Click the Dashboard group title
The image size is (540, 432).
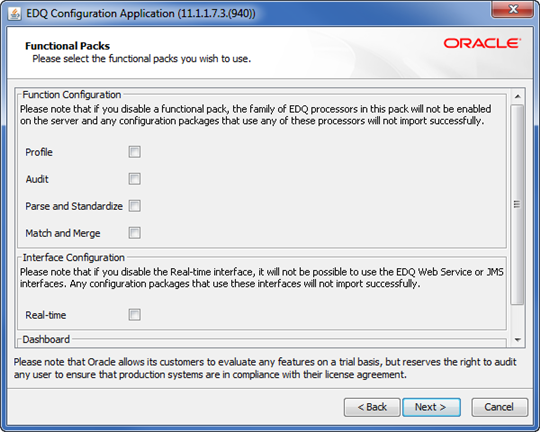[46, 340]
